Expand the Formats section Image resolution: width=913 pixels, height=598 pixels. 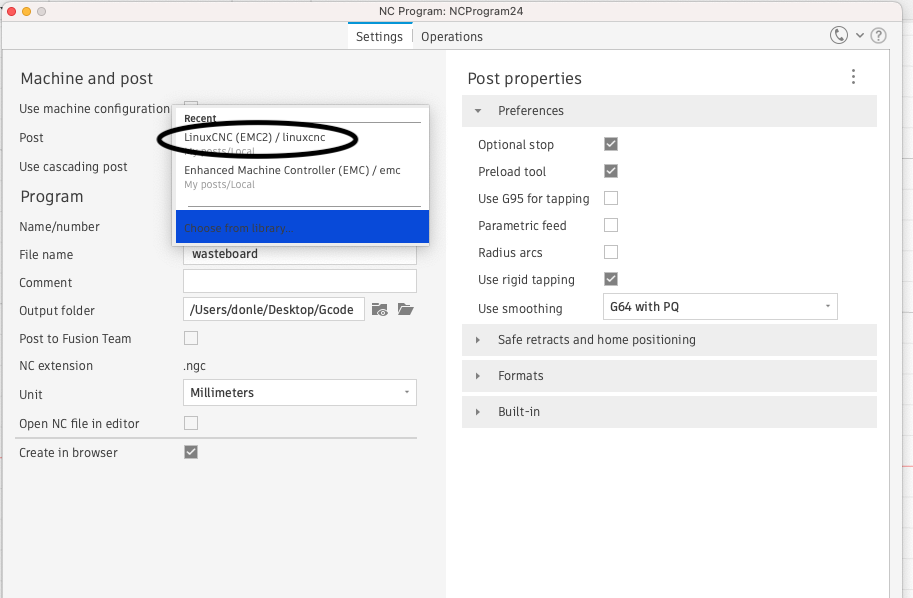(669, 376)
